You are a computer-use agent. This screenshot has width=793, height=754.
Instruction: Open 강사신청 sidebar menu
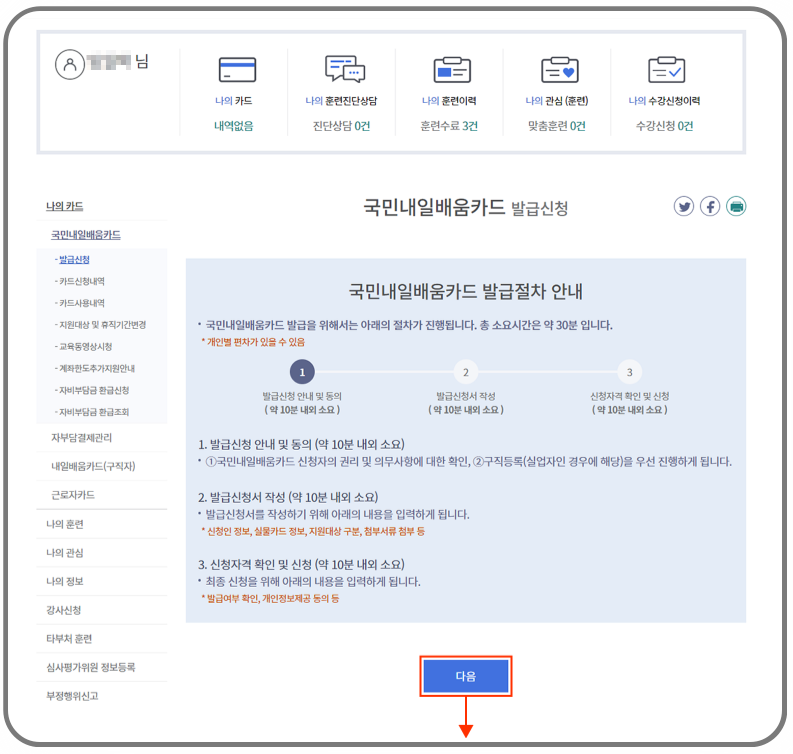pos(64,610)
